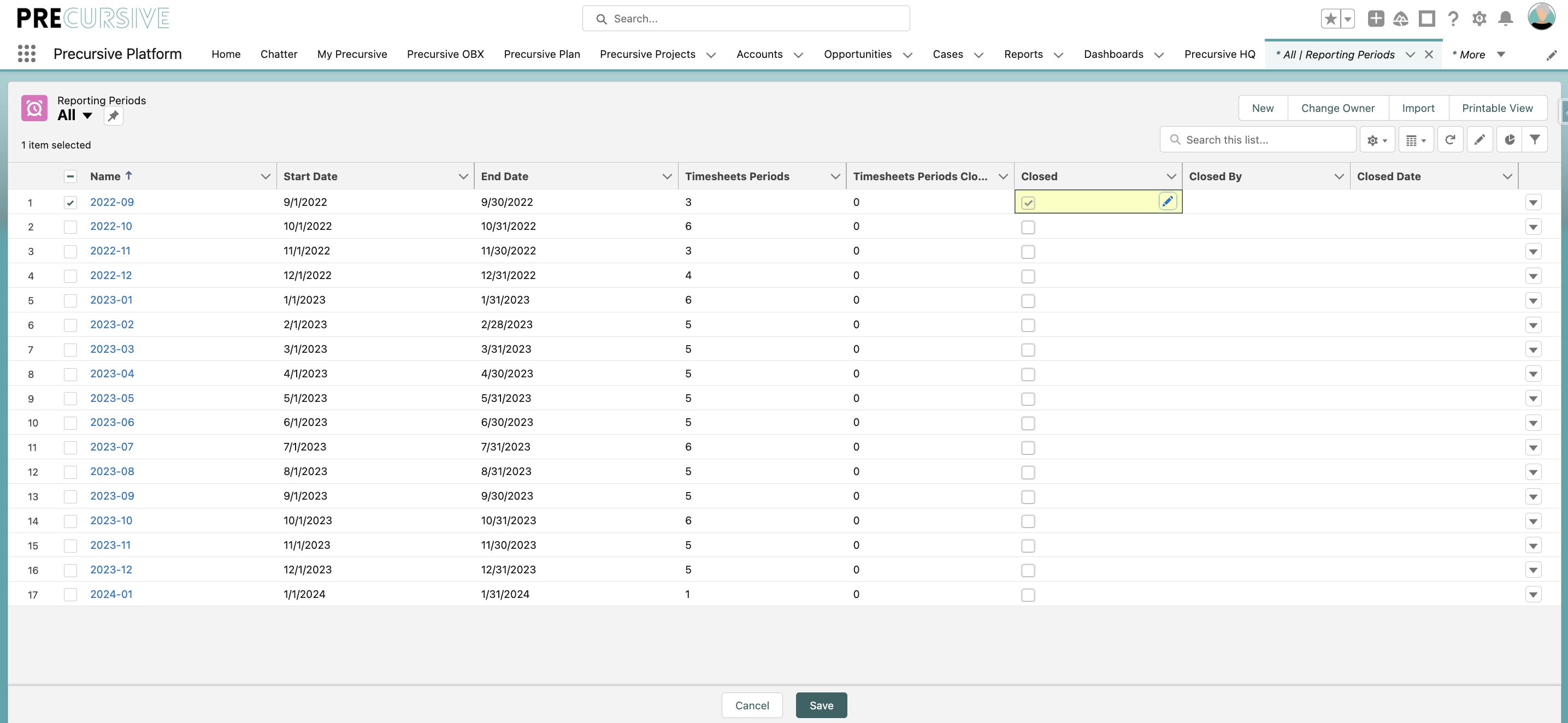Click the Favorites star icon

[x=1330, y=19]
